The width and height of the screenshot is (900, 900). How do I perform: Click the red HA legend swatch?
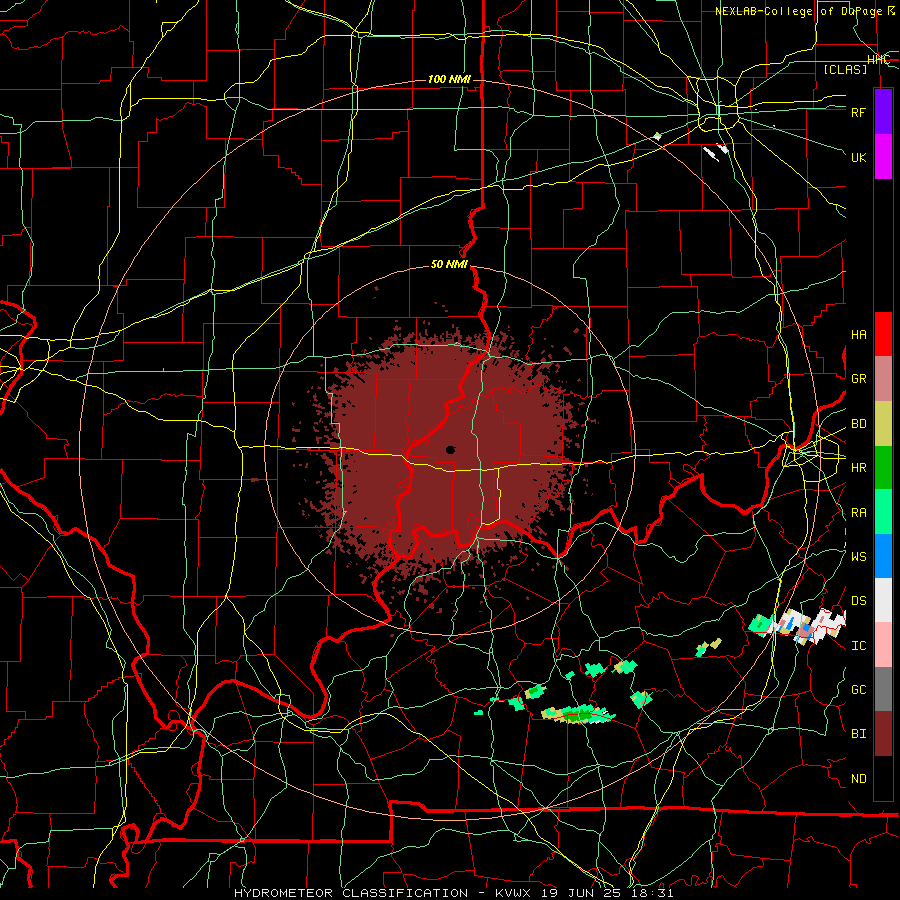point(883,334)
